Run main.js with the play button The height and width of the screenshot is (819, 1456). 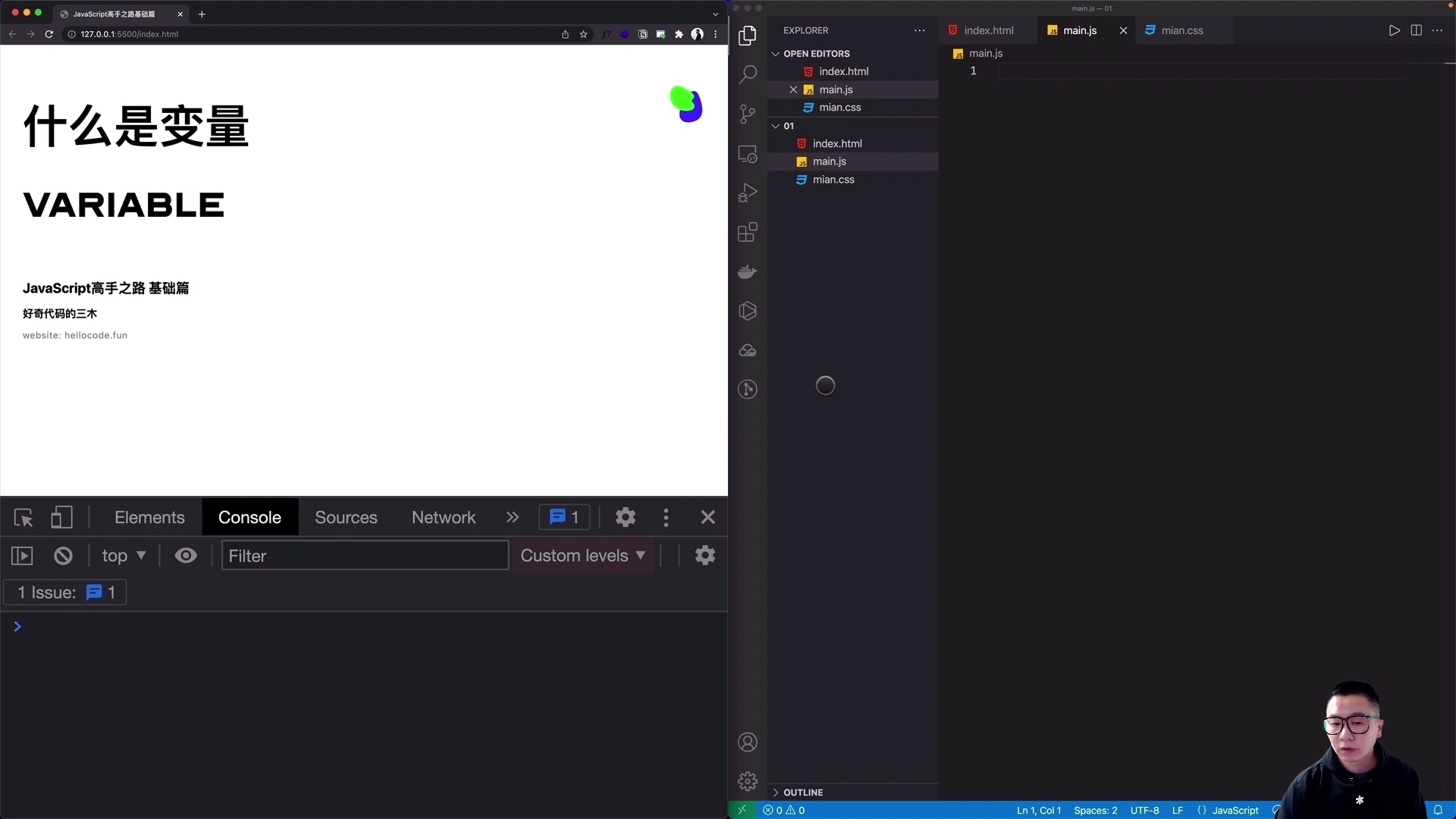tap(1394, 30)
